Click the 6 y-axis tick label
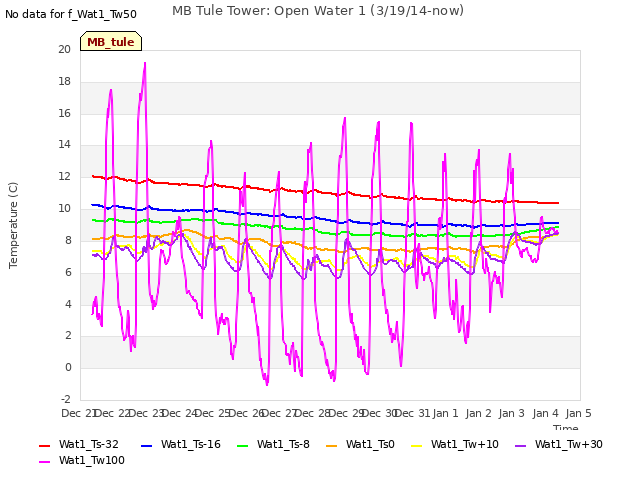The width and height of the screenshot is (640, 480). (x=68, y=272)
